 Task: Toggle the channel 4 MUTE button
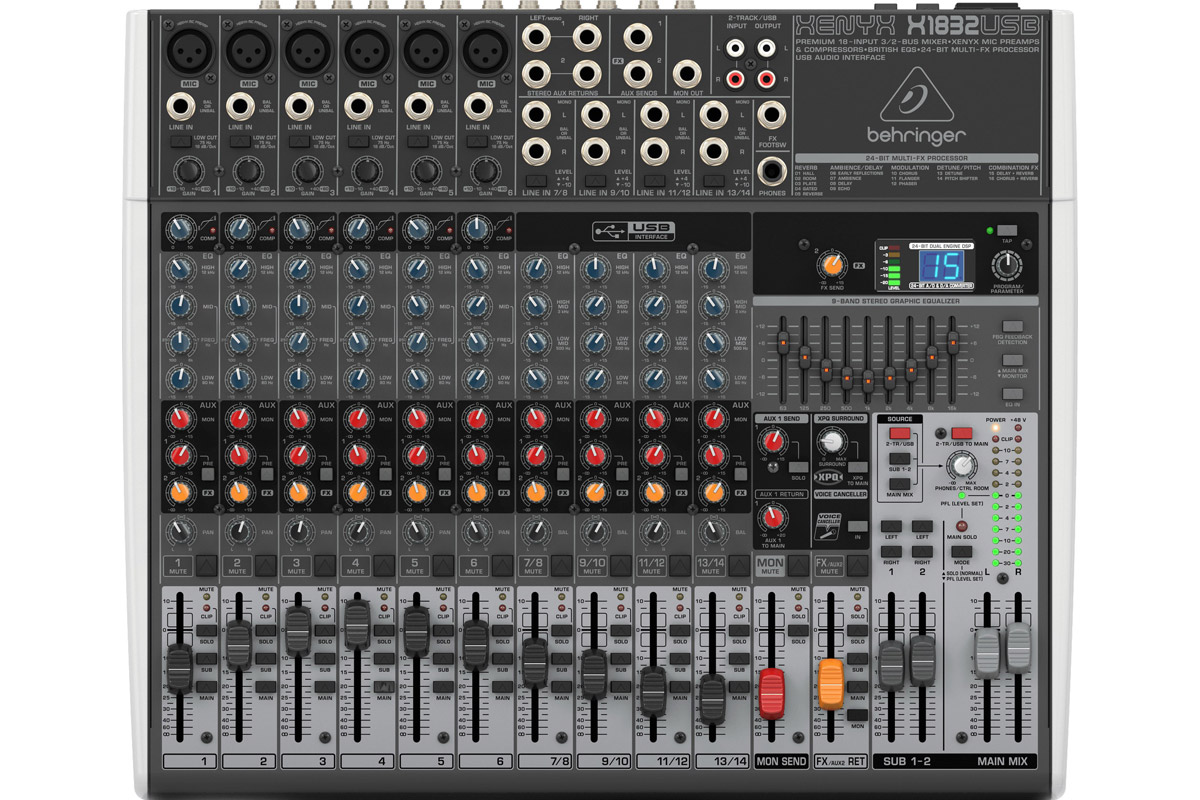(384, 567)
